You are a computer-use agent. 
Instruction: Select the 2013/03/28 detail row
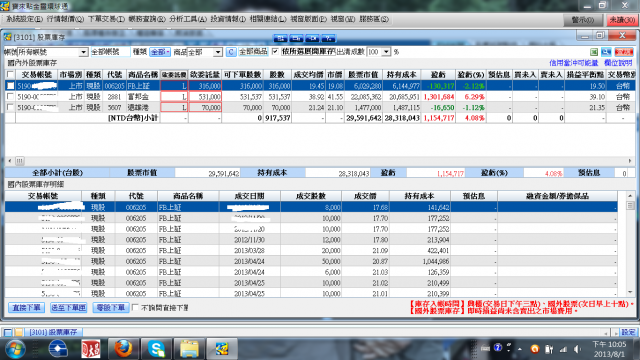tap(311, 250)
